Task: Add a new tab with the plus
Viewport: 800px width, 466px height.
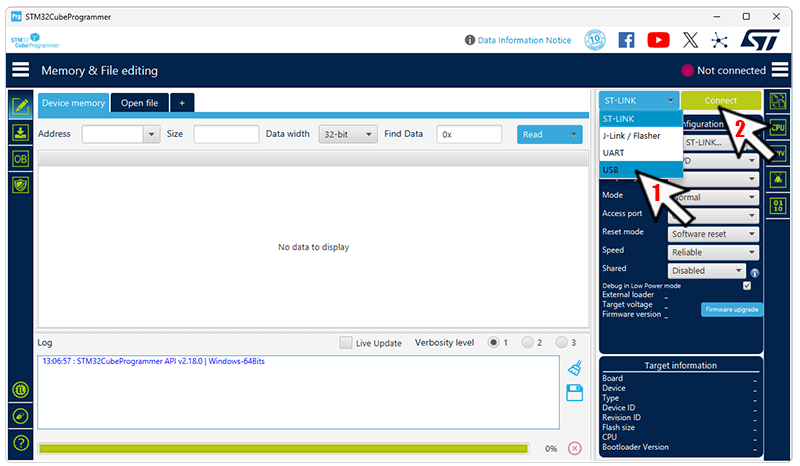Action: tap(182, 103)
